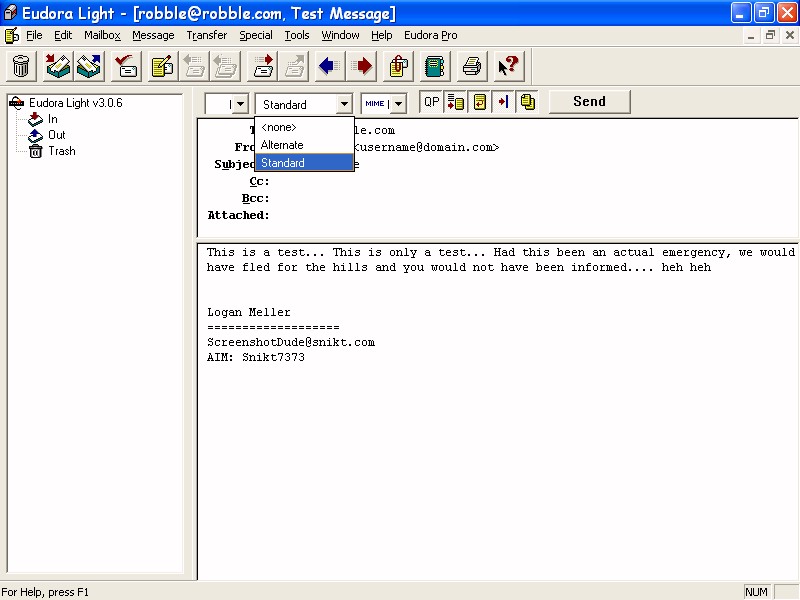This screenshot has height=600, width=800.
Task: Click the NUM indicator in the status bar
Action: pyautogui.click(x=756, y=592)
